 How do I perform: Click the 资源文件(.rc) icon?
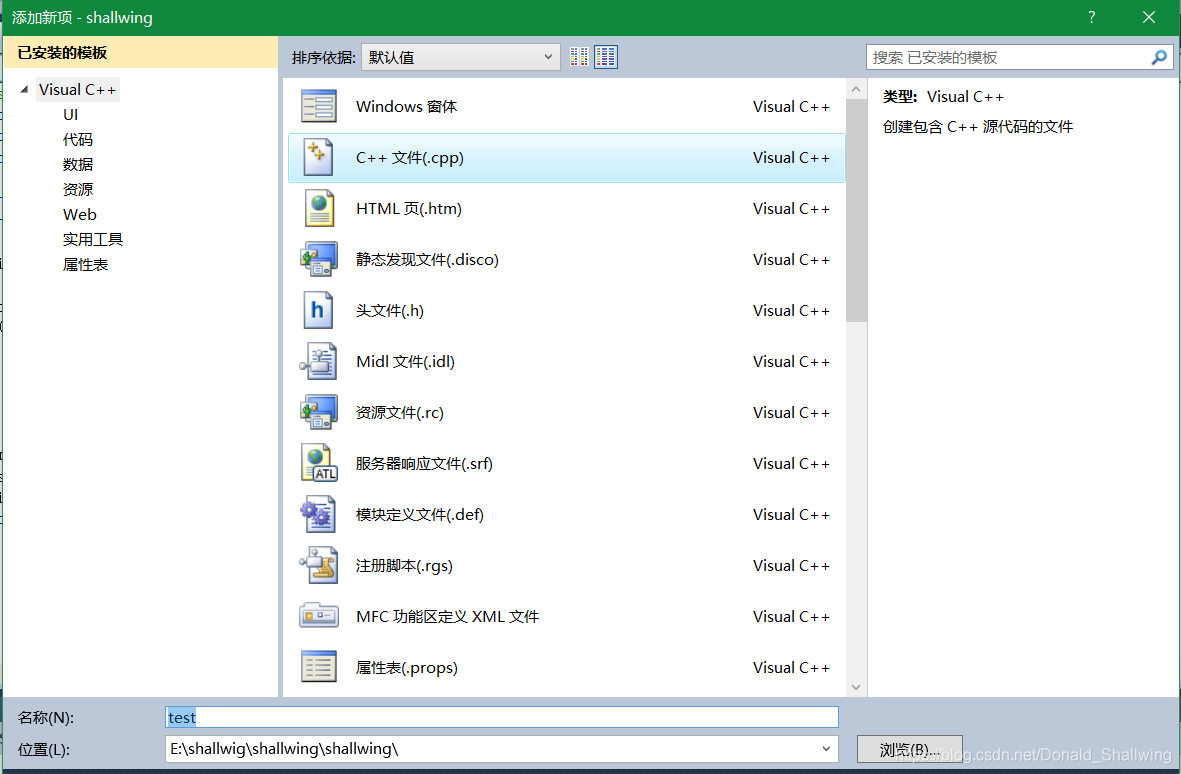(319, 413)
